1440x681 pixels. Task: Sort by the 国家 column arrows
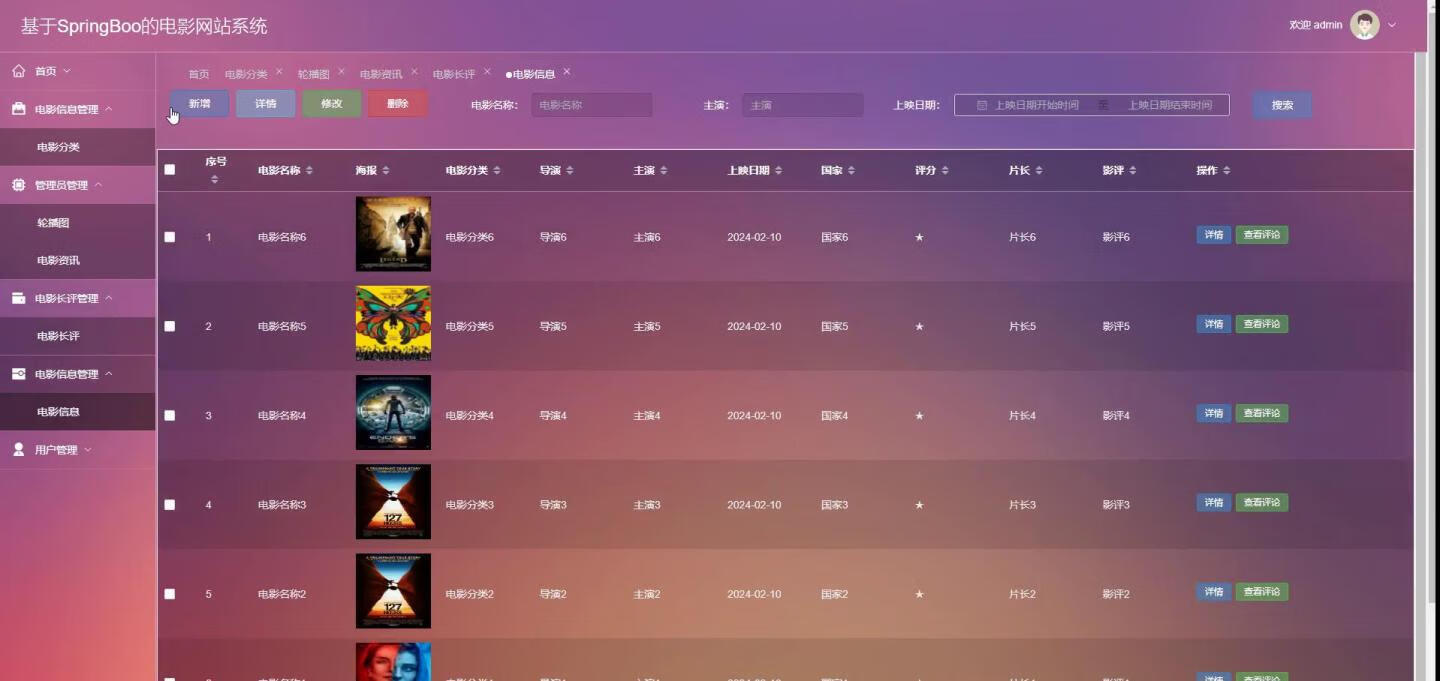(852, 171)
